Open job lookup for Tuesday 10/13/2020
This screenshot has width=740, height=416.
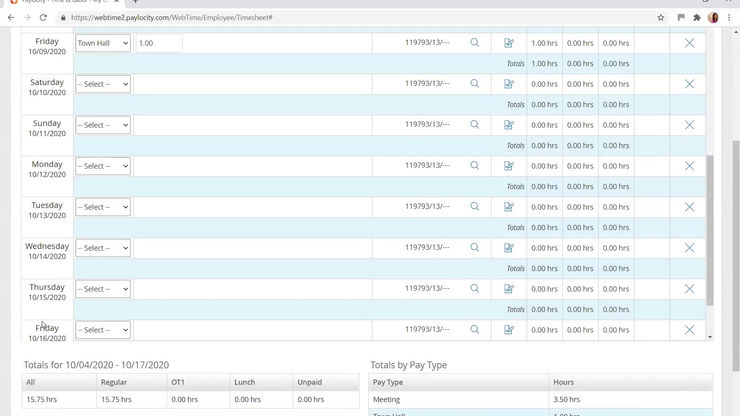point(475,206)
